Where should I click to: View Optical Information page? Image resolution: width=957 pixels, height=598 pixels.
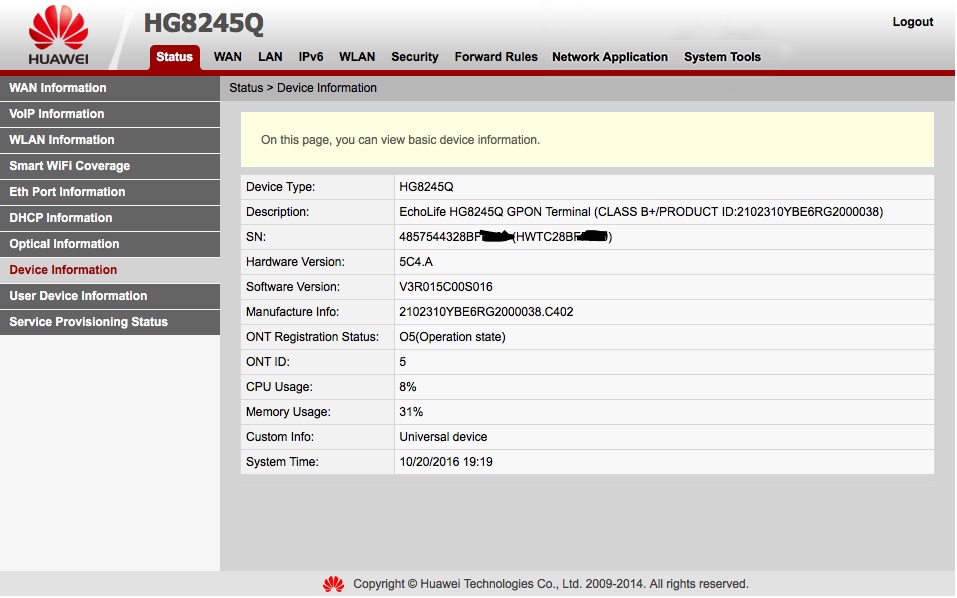[x=64, y=244]
